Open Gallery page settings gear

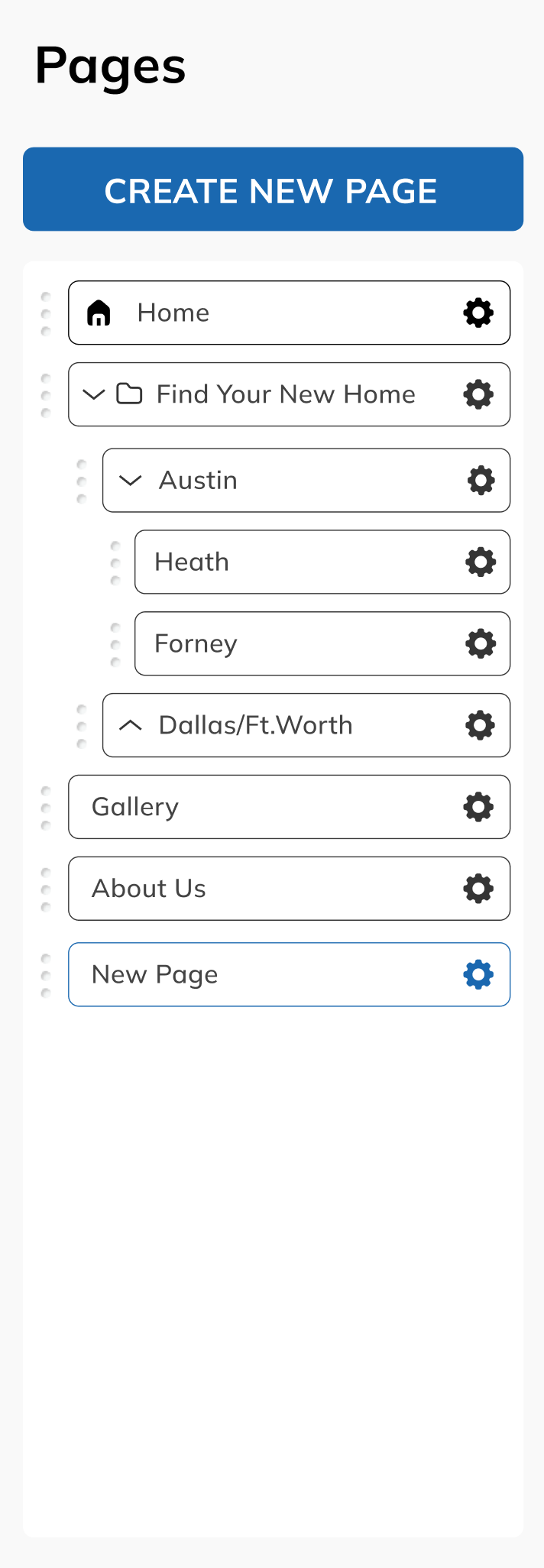[478, 807]
